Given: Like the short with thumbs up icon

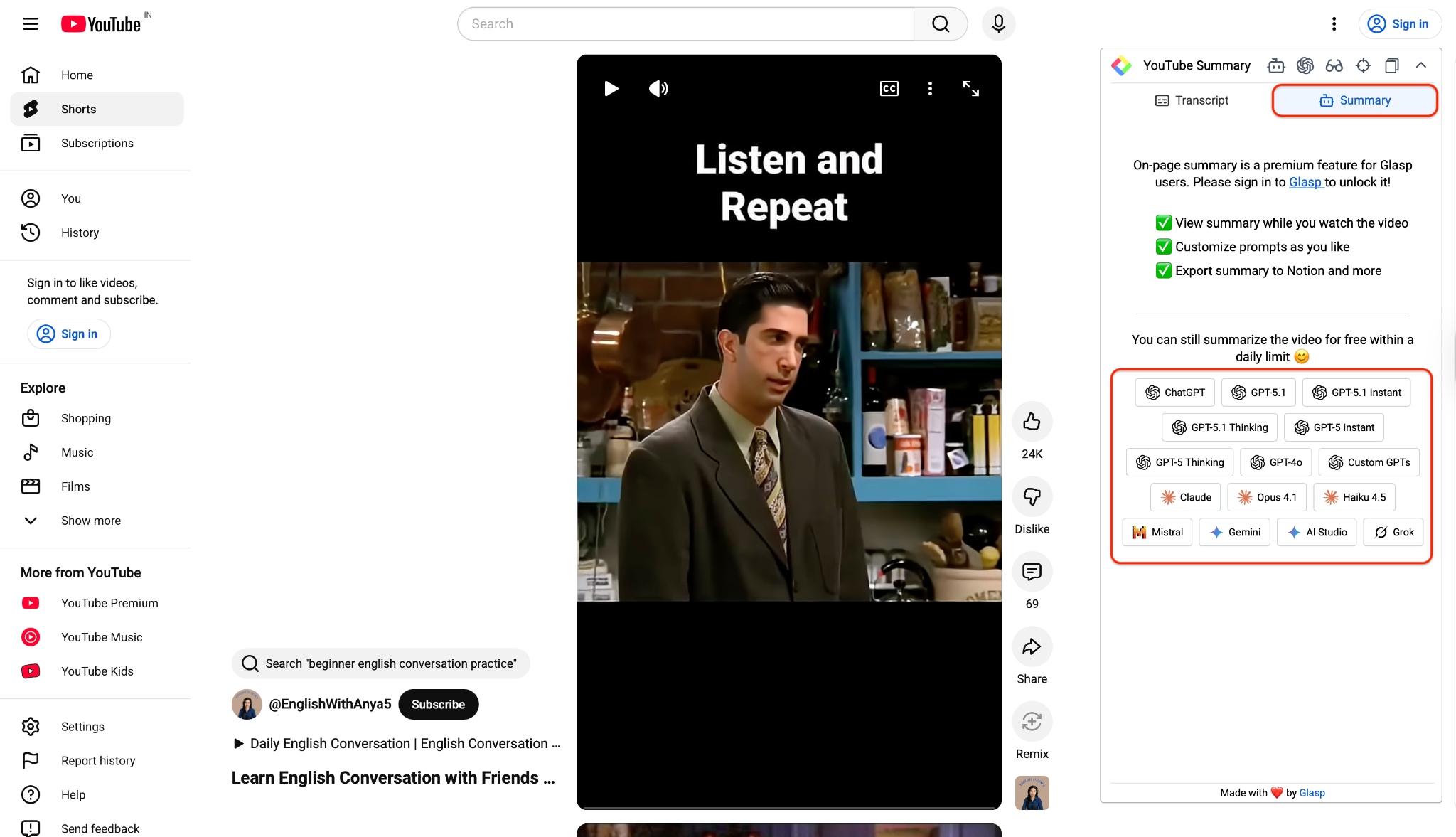Looking at the screenshot, I should (1032, 422).
